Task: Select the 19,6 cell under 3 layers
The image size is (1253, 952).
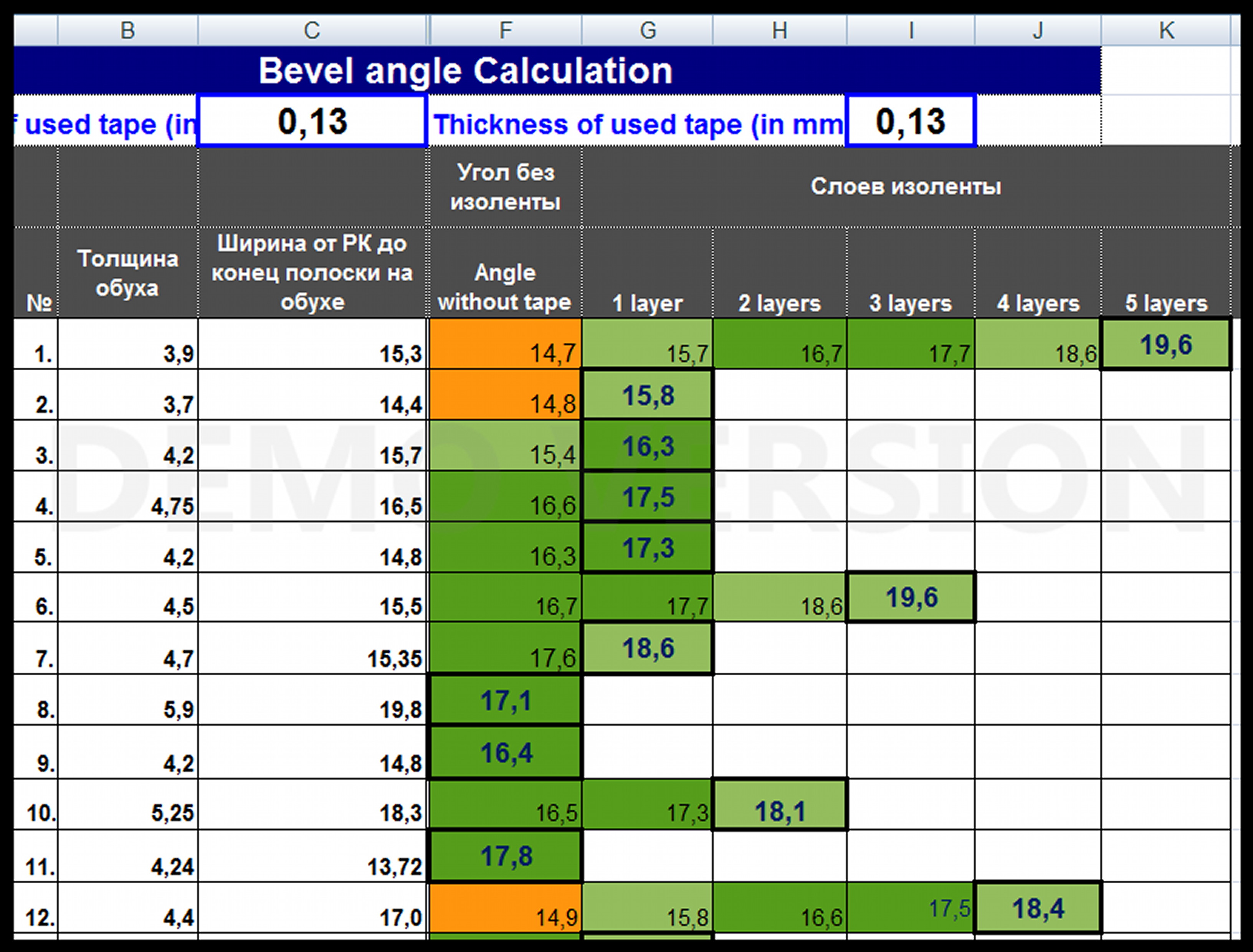Action: click(911, 597)
